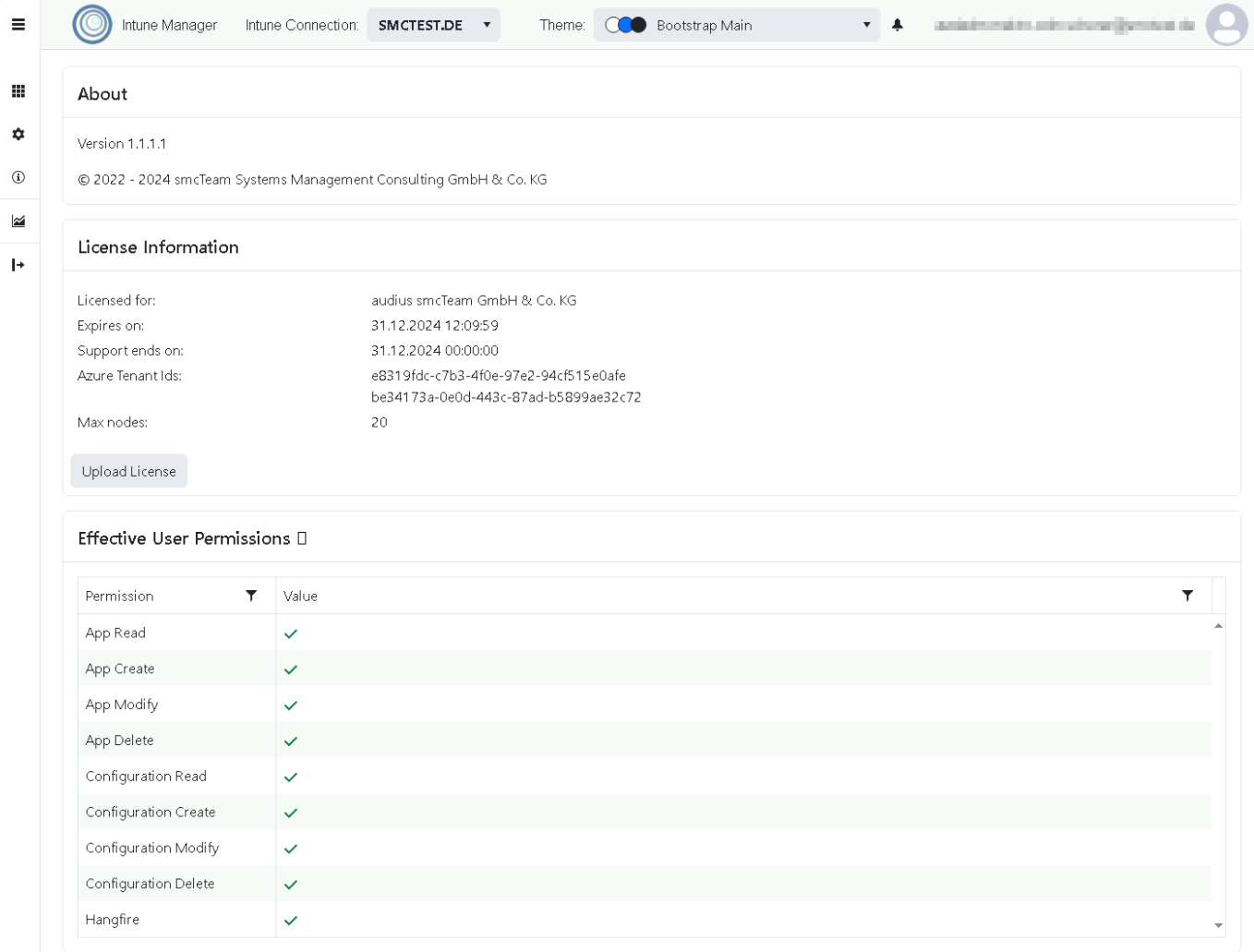The width and height of the screenshot is (1254, 952).
Task: Click the sign-out arrow sidebar icon
Action: tap(18, 265)
